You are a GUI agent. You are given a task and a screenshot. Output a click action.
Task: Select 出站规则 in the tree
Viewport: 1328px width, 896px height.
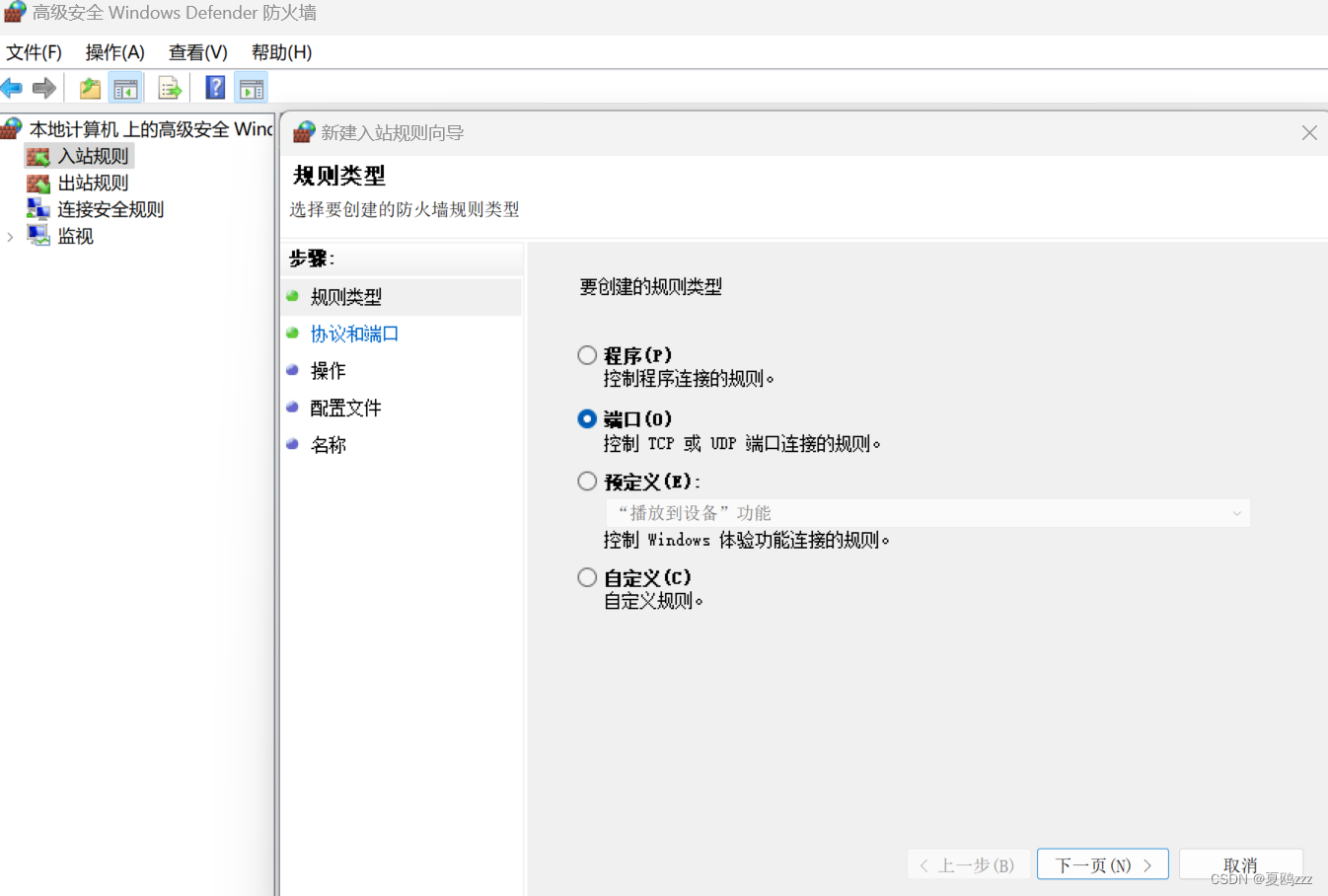pos(93,184)
